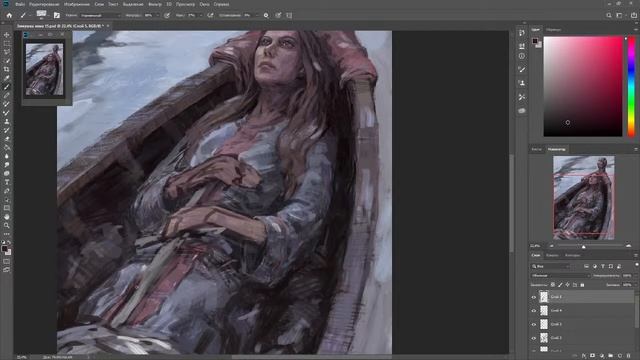Open the Brush Settings panel icon

click(57, 16)
